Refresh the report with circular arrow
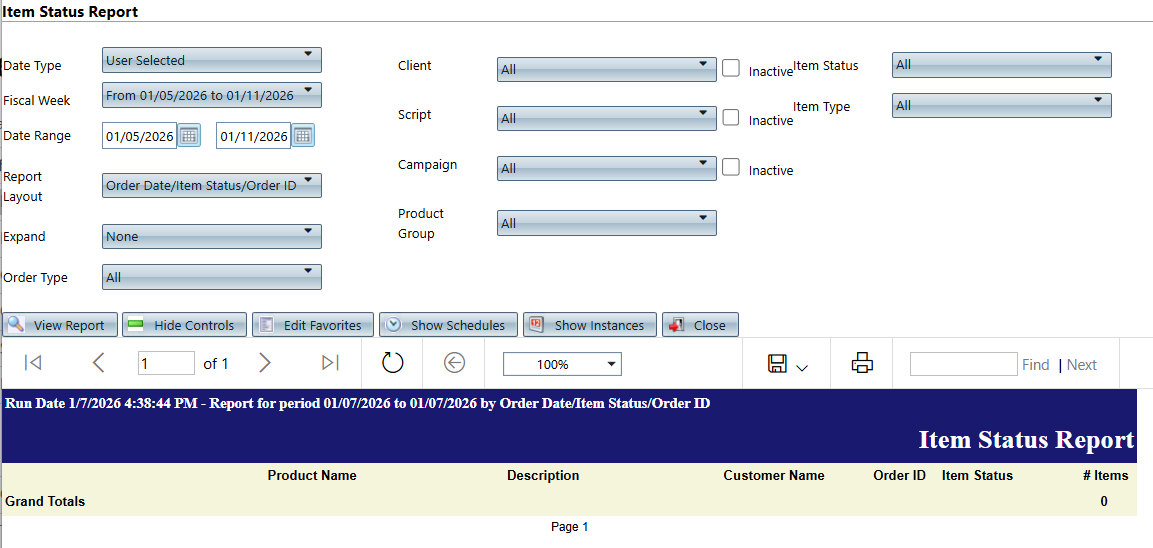The height and width of the screenshot is (548, 1153). pos(393,363)
